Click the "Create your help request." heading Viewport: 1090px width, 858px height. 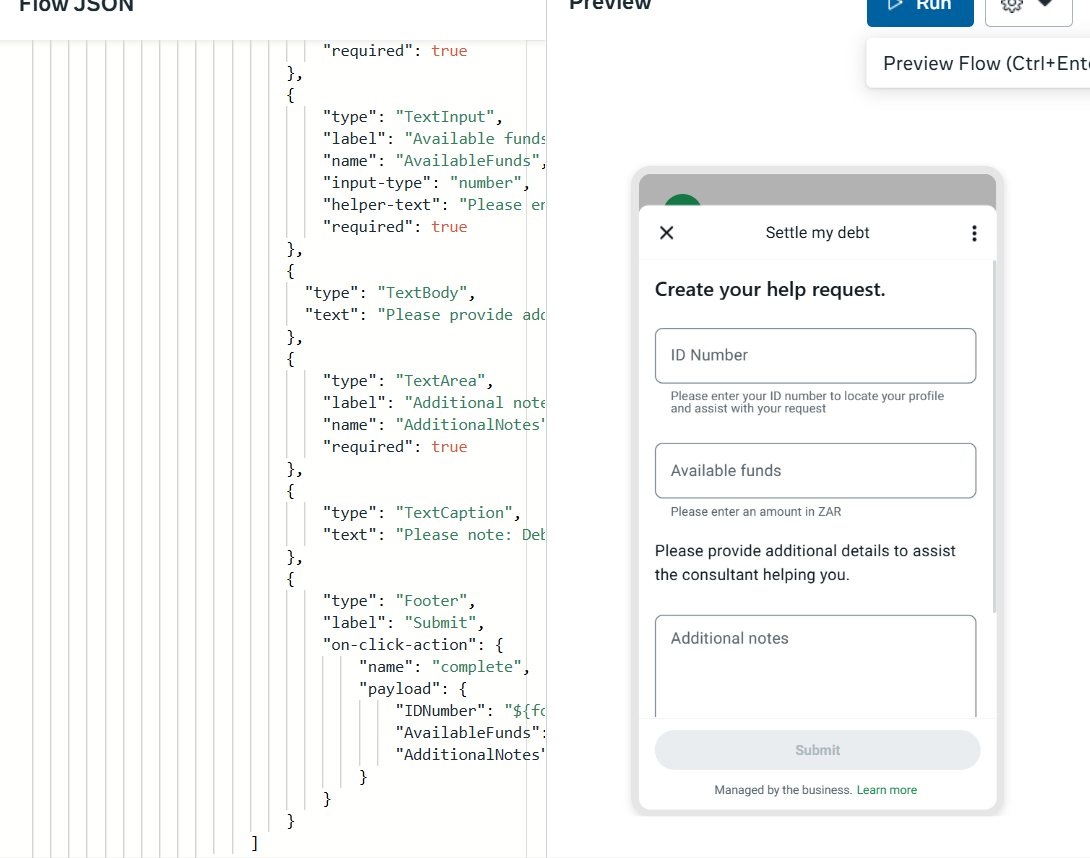point(770,290)
